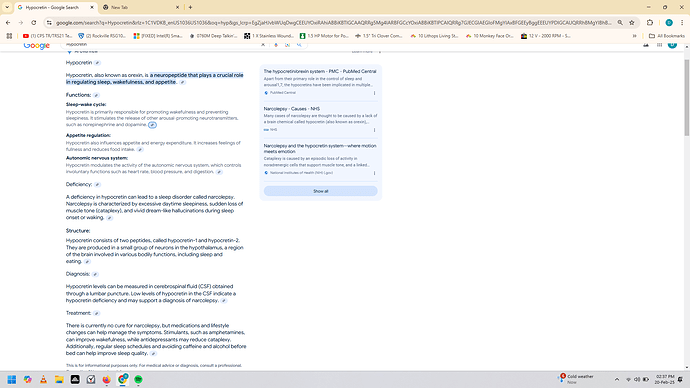Open the 10 Monkey Face Orchid bookmark

[490, 36]
